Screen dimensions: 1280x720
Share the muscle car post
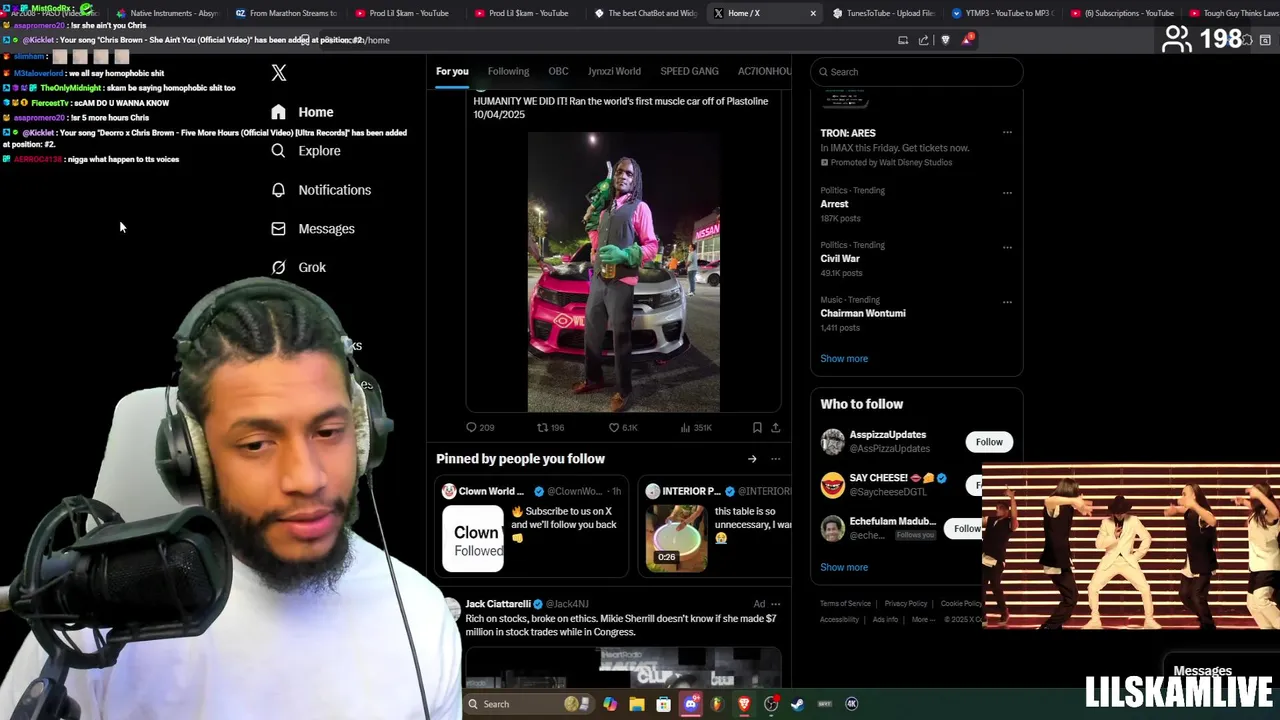click(x=775, y=428)
